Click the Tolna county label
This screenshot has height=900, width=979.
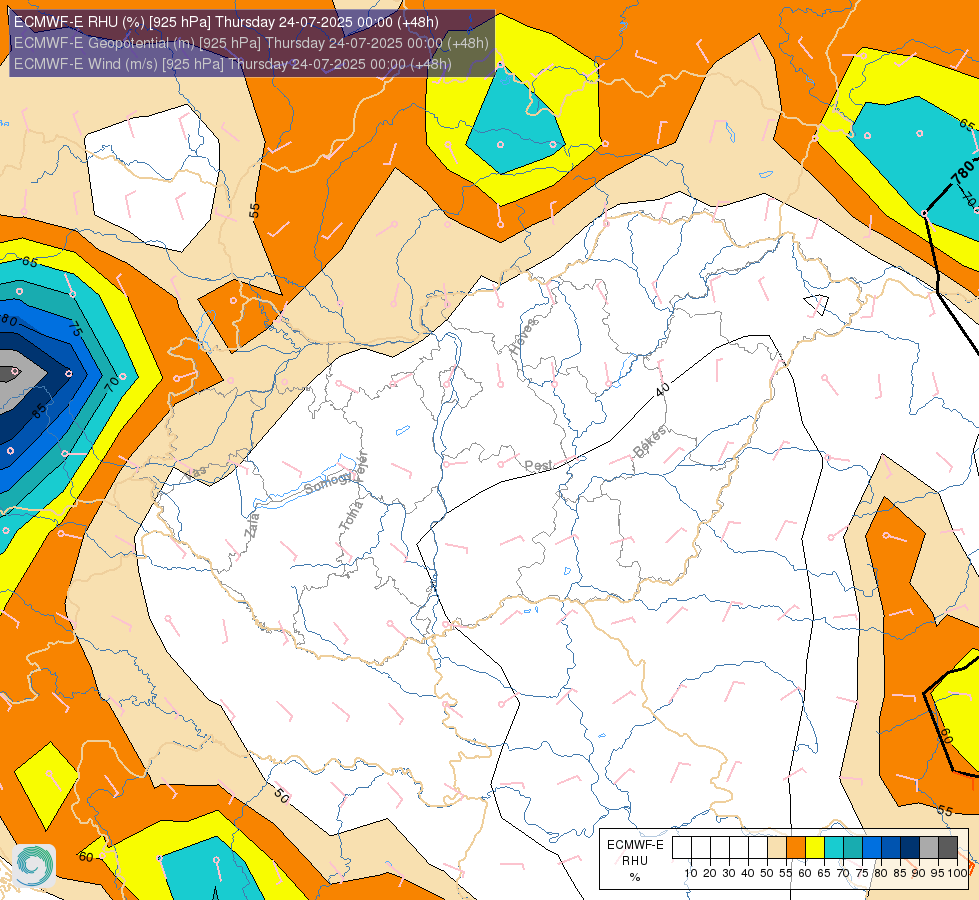(x=350, y=515)
